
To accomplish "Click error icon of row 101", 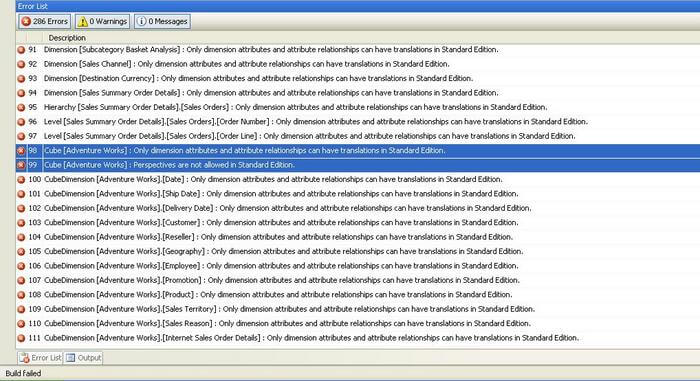I will (x=21, y=194).
